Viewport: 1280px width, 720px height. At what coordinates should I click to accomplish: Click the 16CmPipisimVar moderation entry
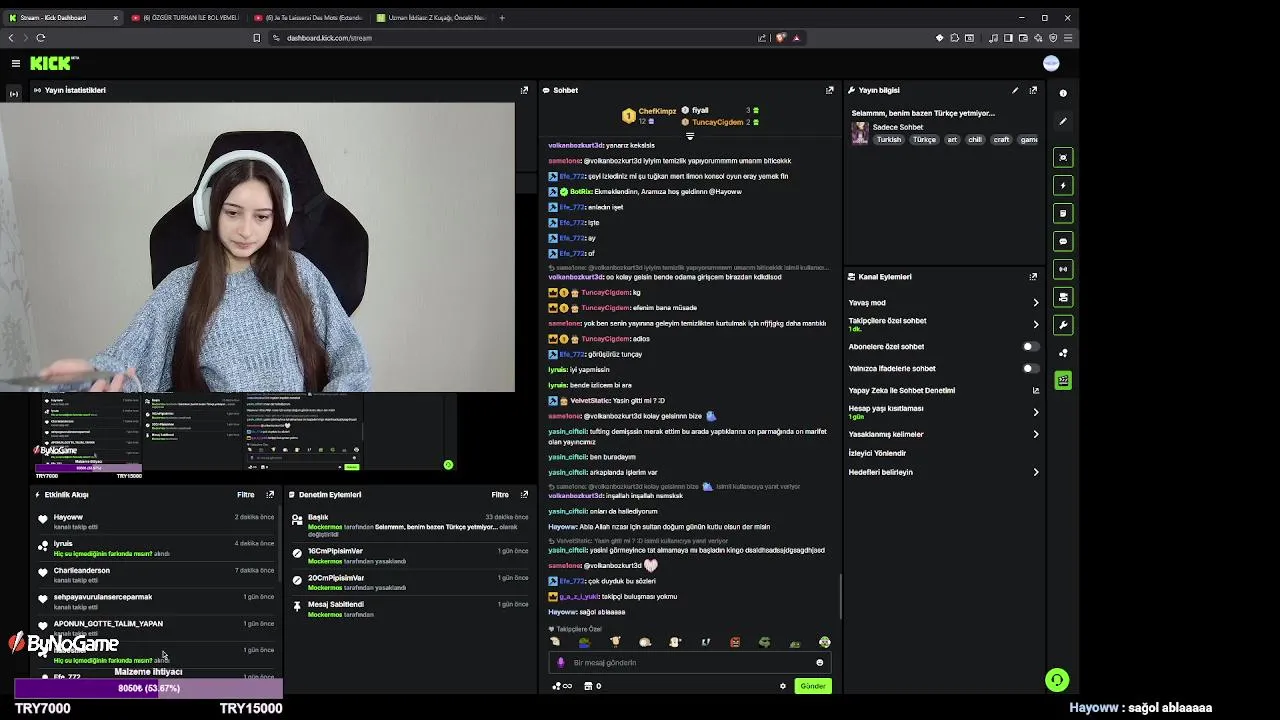[x=335, y=551]
